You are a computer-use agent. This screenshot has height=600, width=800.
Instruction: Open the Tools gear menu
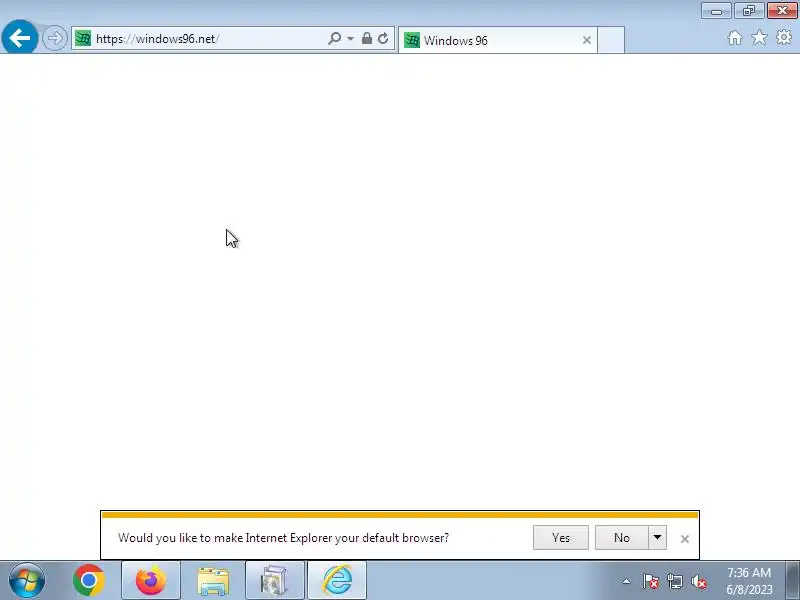pyautogui.click(x=784, y=37)
